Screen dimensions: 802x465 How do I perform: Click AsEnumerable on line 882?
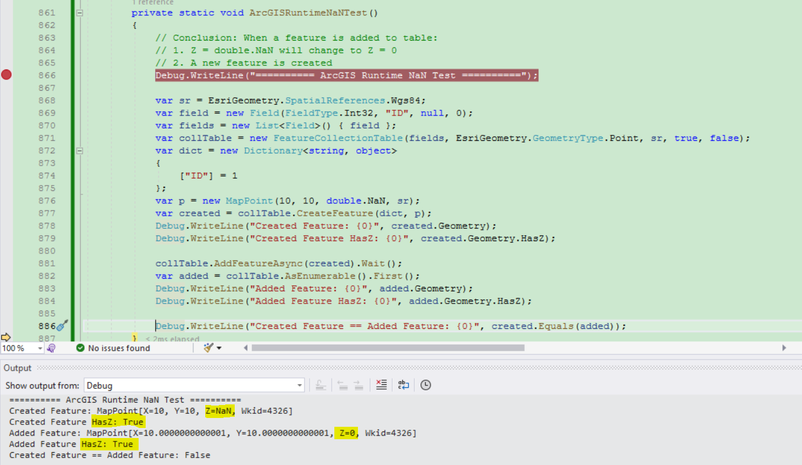[320, 276]
